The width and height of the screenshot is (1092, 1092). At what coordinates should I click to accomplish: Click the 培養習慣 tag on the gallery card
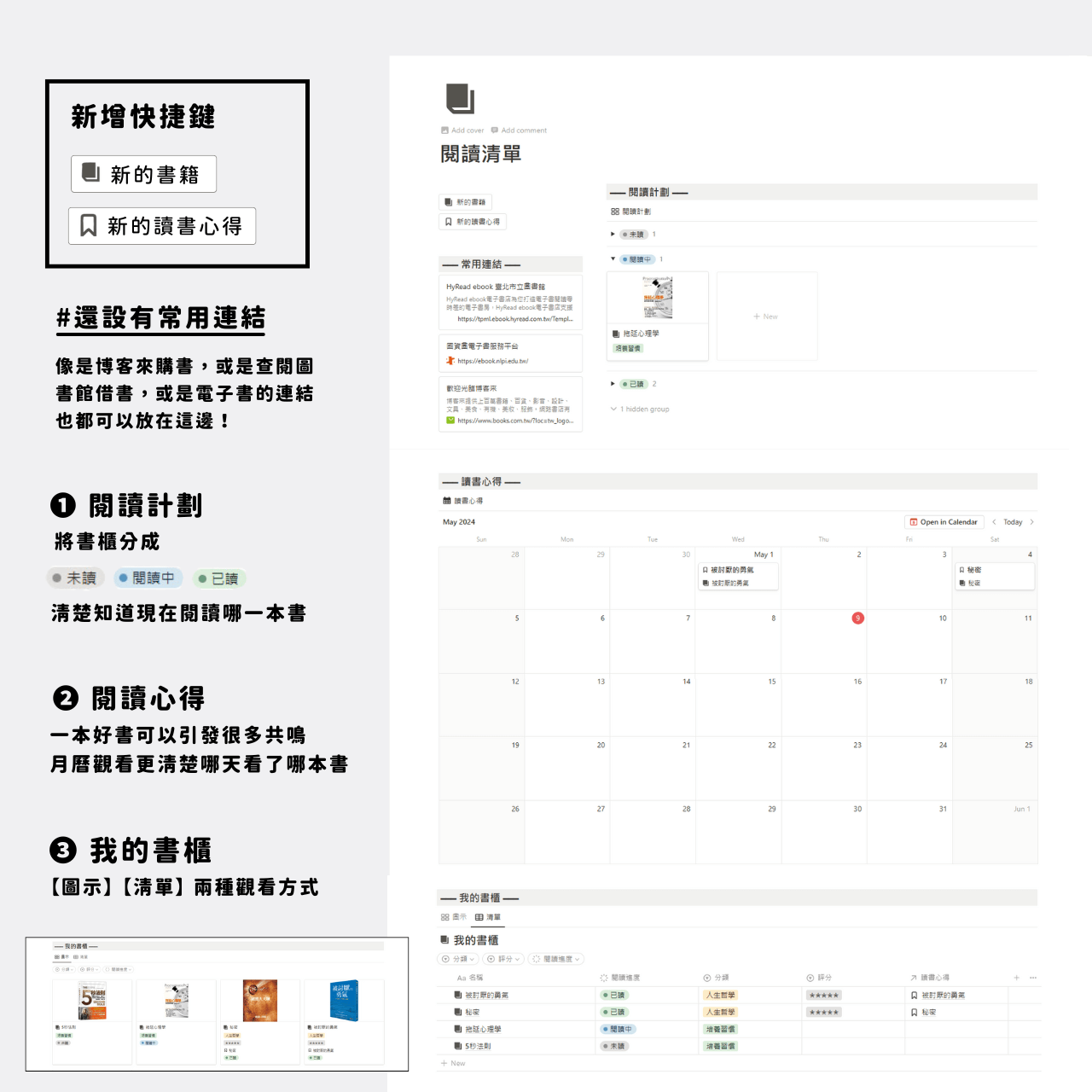(628, 348)
